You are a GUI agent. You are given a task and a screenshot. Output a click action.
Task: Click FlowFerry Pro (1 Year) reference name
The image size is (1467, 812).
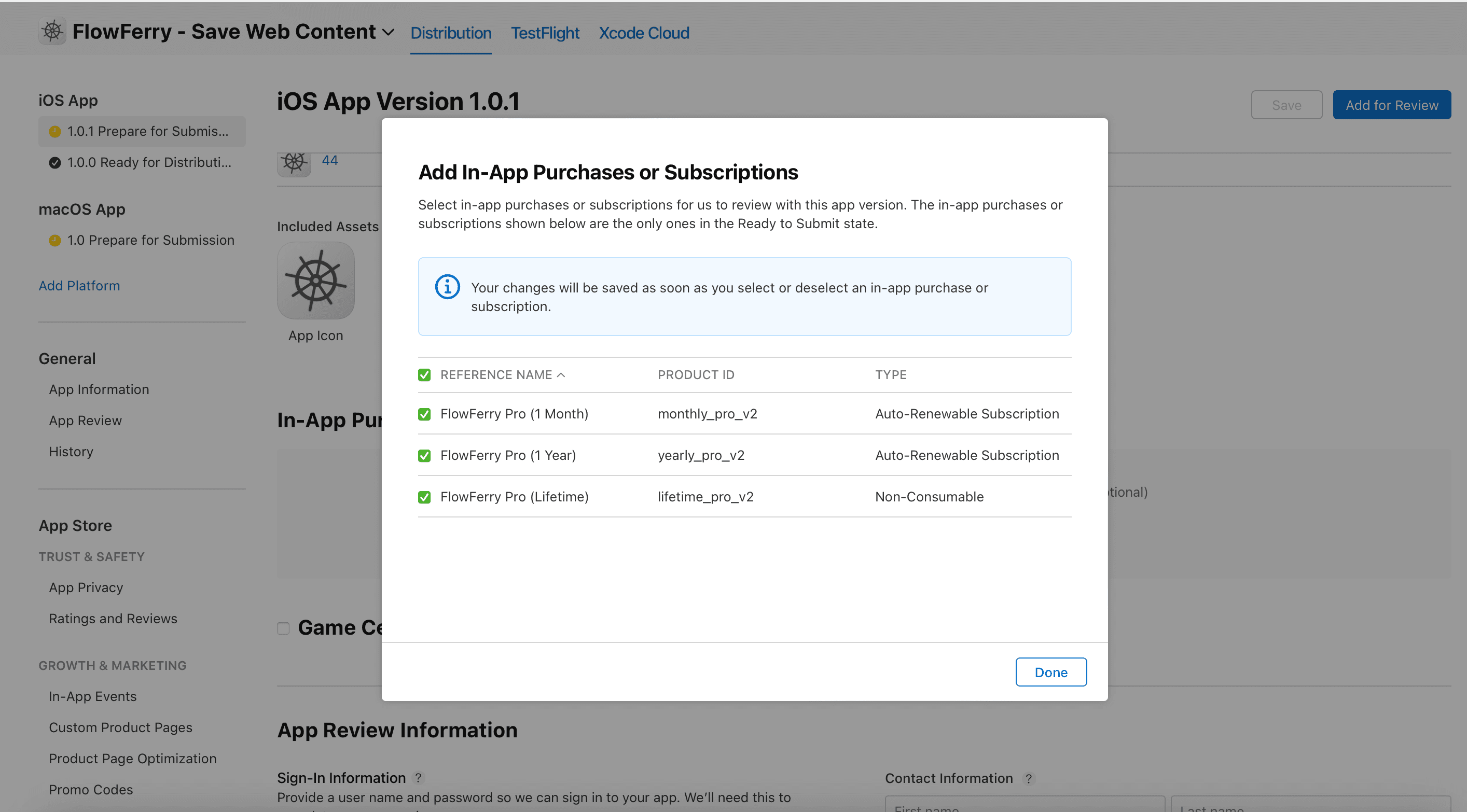(508, 456)
